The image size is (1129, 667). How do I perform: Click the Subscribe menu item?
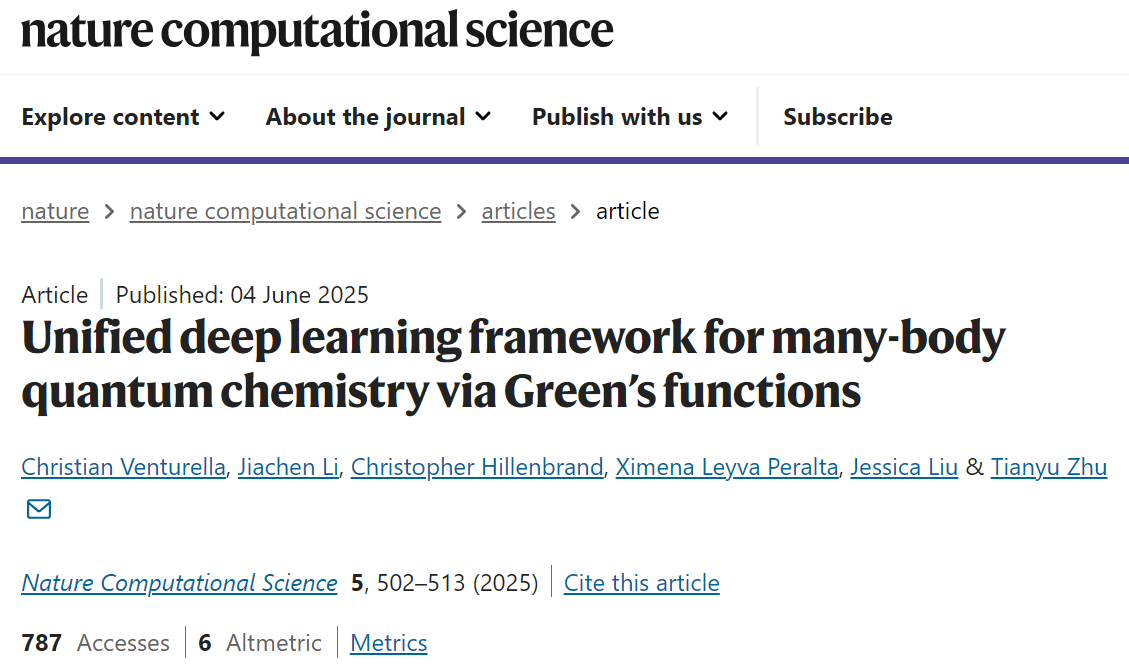(837, 117)
